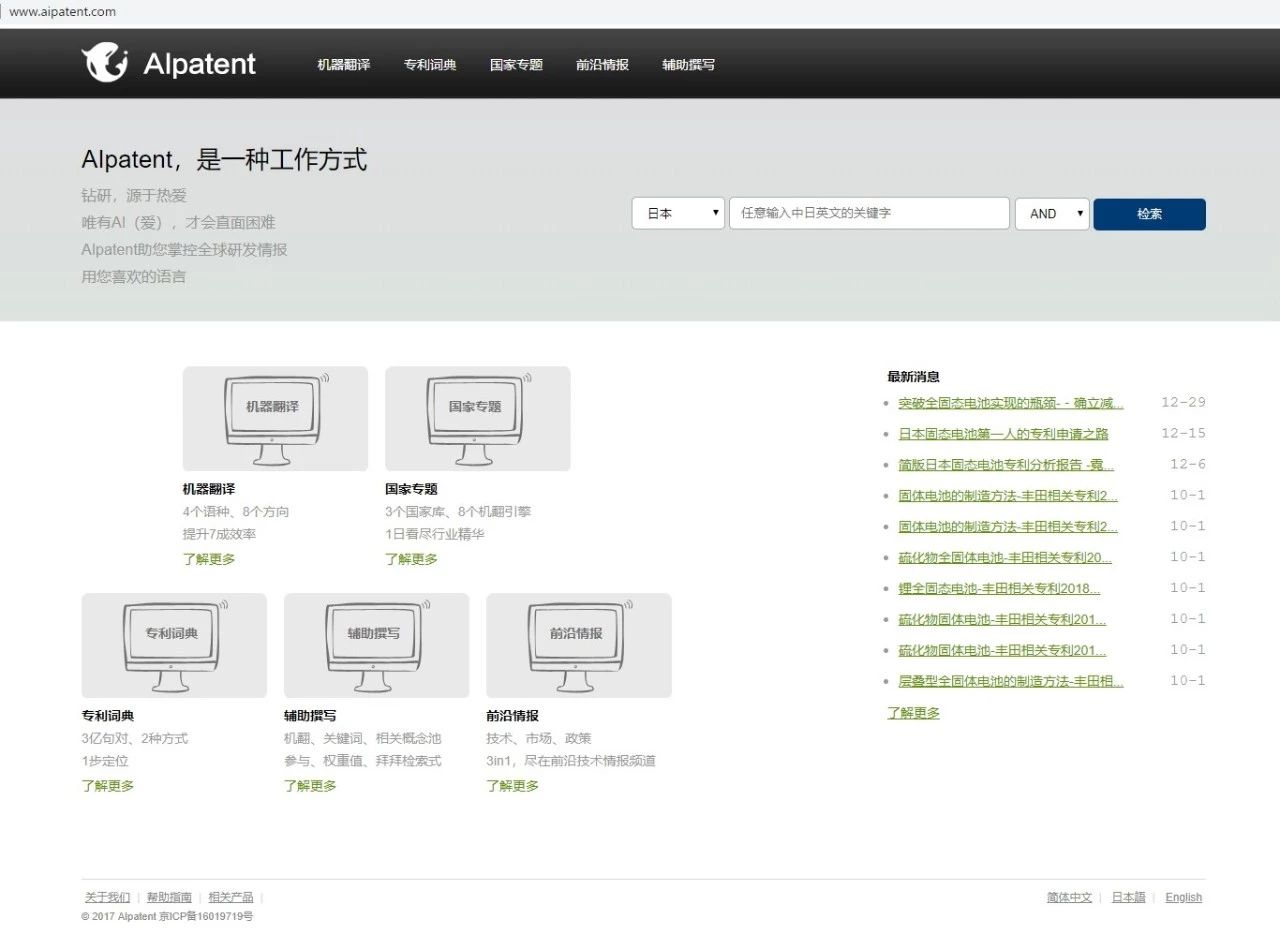
Task: Click the 前沿情报 card heading text
Action: 512,716
